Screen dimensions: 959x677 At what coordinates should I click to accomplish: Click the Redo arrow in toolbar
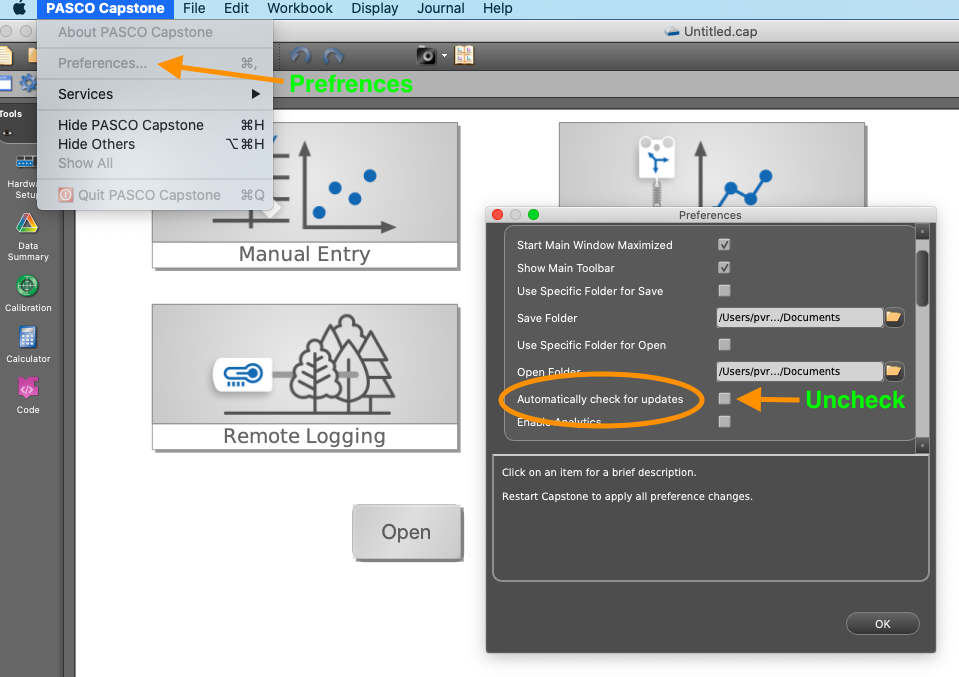pyautogui.click(x=333, y=56)
